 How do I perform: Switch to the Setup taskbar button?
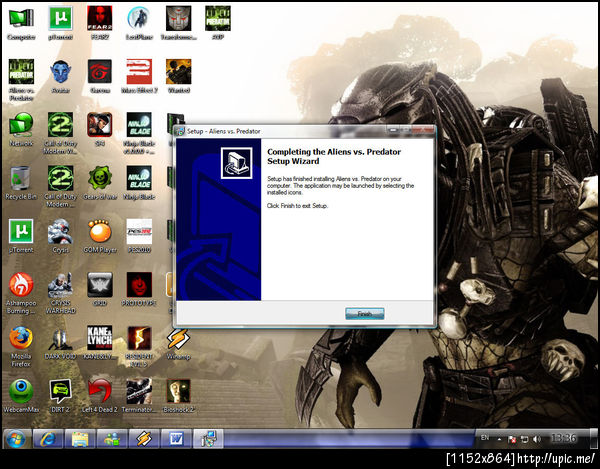tap(208, 439)
